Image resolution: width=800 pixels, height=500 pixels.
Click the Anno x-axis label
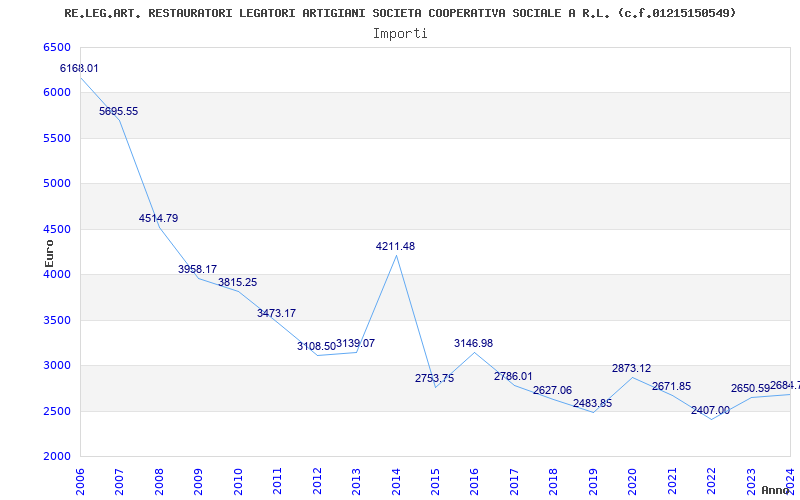click(776, 490)
